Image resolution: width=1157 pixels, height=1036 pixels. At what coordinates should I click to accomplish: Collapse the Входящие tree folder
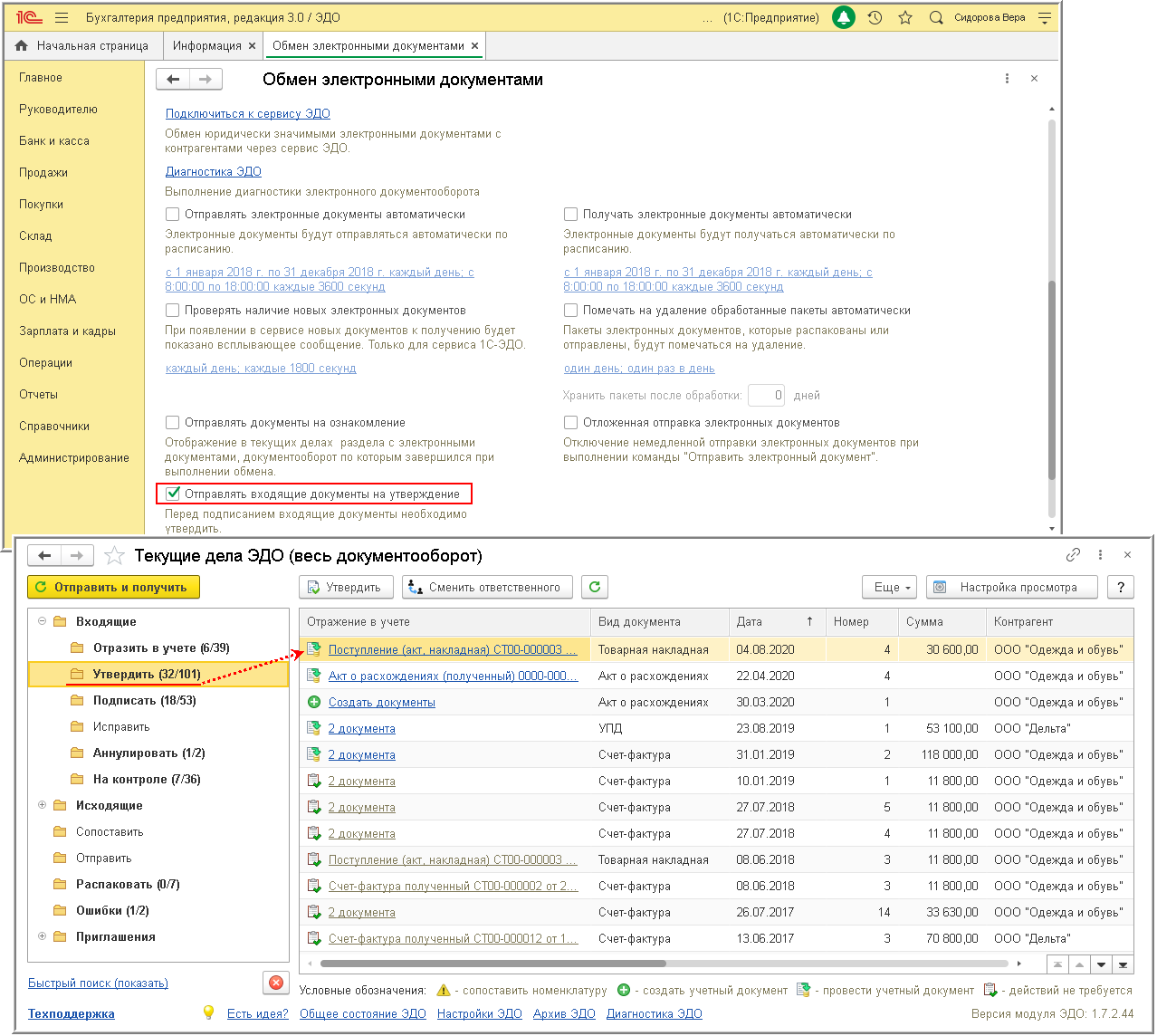coord(42,621)
